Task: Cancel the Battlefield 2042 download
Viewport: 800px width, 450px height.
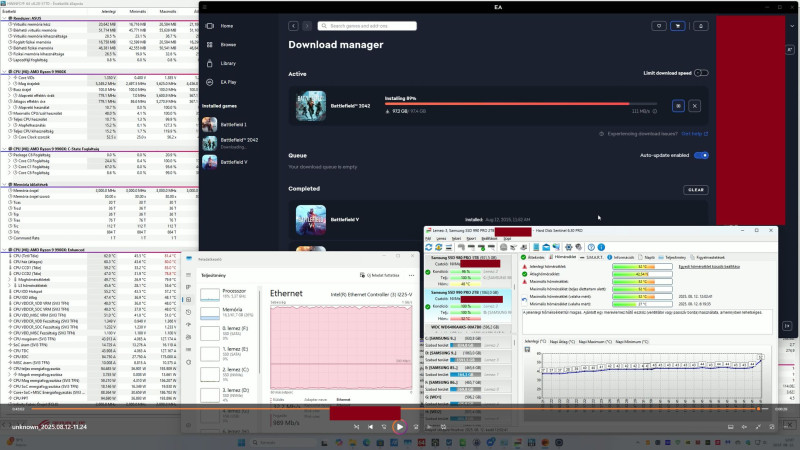Action: click(x=694, y=106)
